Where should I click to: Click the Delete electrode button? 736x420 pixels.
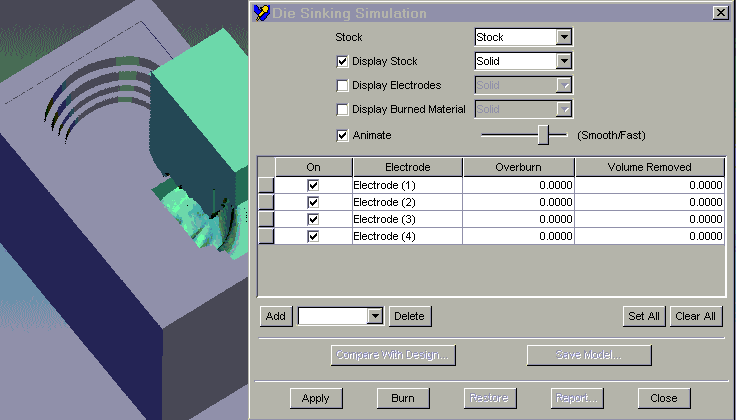(409, 316)
